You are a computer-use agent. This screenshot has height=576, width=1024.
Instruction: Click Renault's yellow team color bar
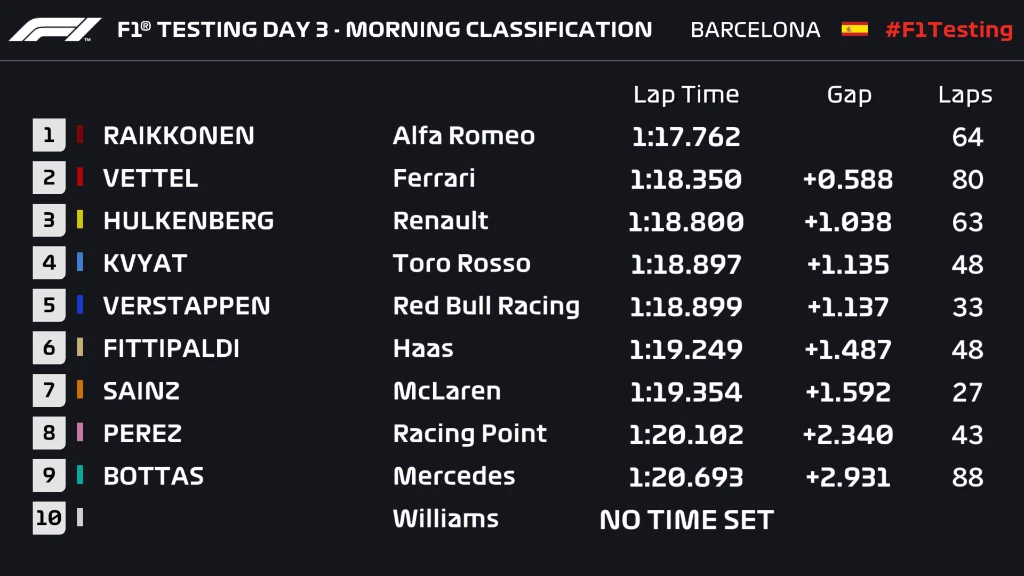click(80, 220)
